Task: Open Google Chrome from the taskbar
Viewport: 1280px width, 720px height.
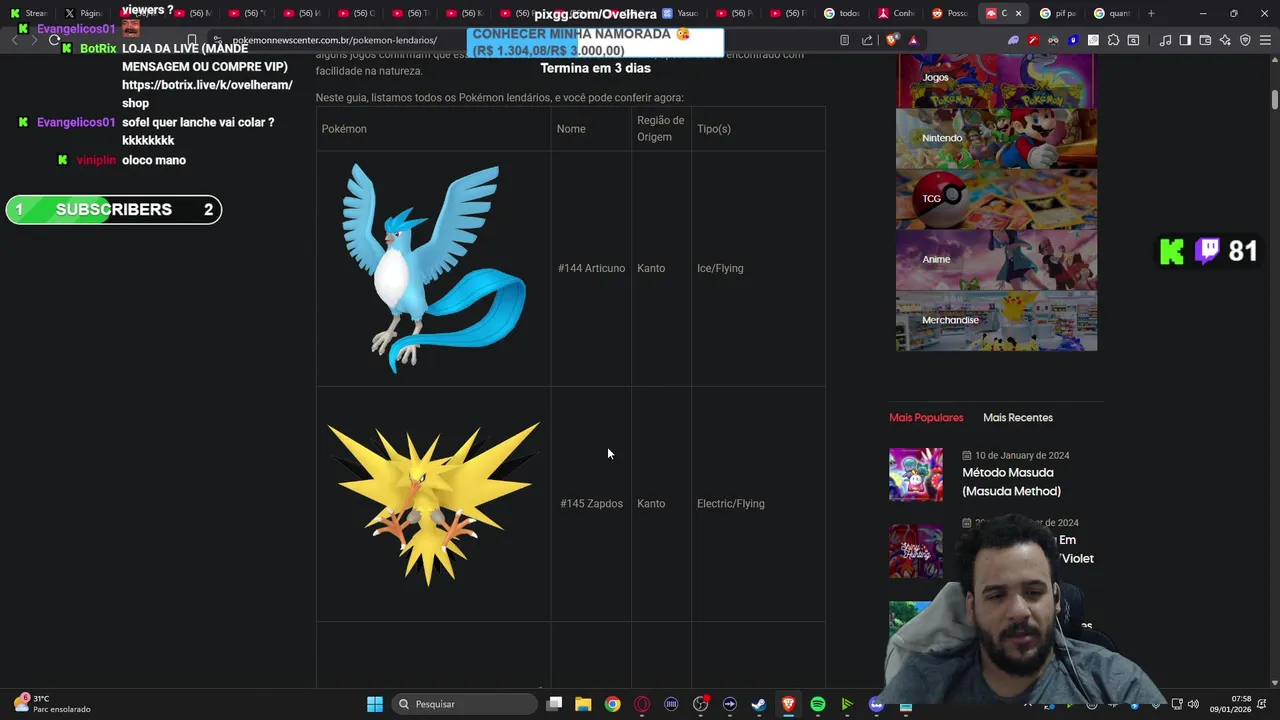Action: 612,704
